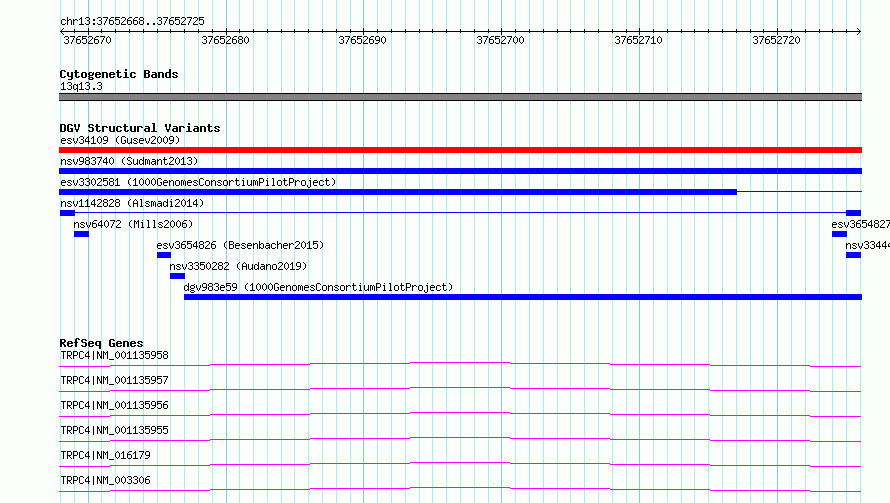The width and height of the screenshot is (890, 503).
Task: Click the magenta NM_001135958 intron line
Action: pyautogui.click(x=460, y=364)
